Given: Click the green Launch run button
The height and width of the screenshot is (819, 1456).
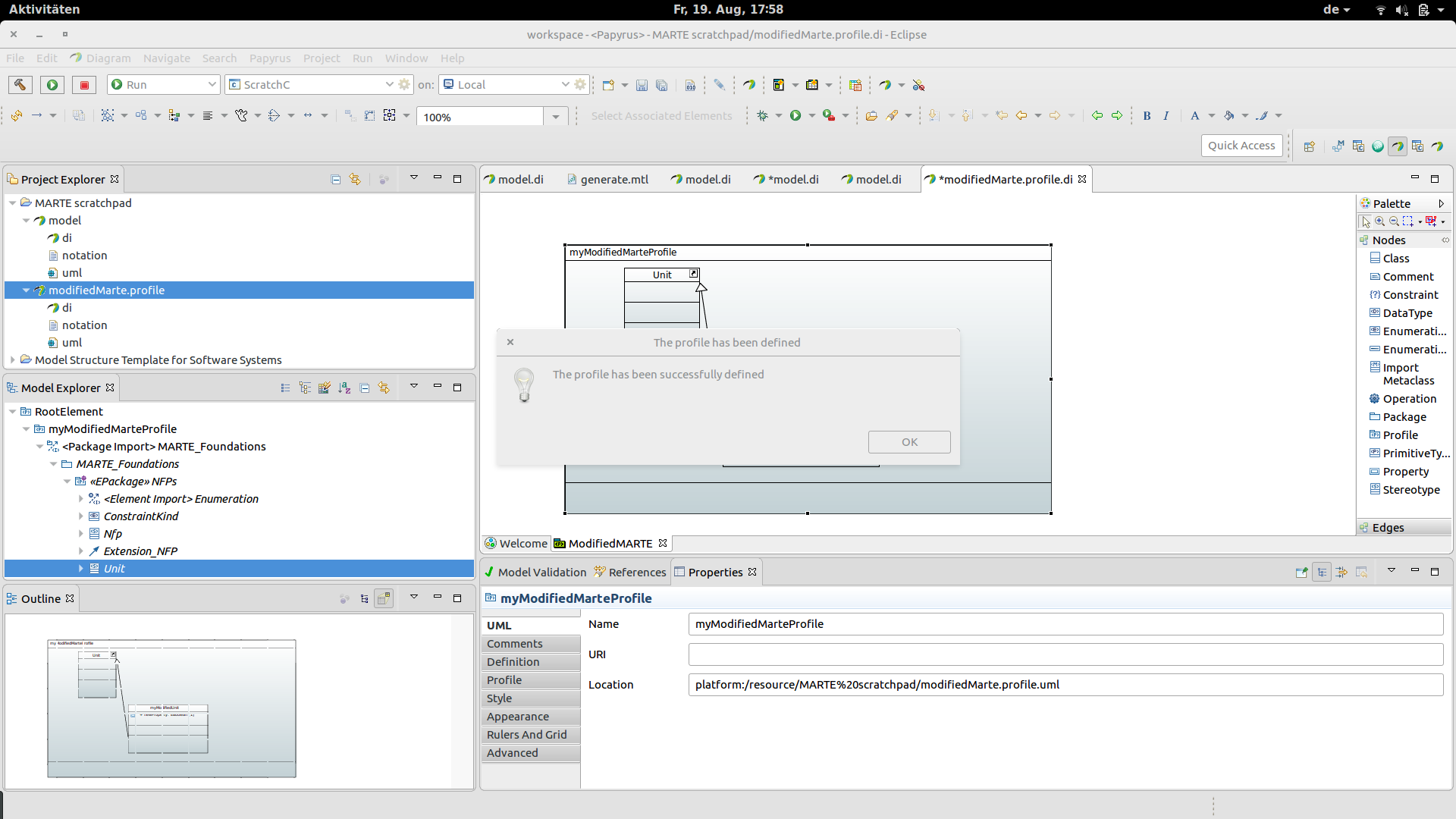Looking at the screenshot, I should (x=52, y=85).
